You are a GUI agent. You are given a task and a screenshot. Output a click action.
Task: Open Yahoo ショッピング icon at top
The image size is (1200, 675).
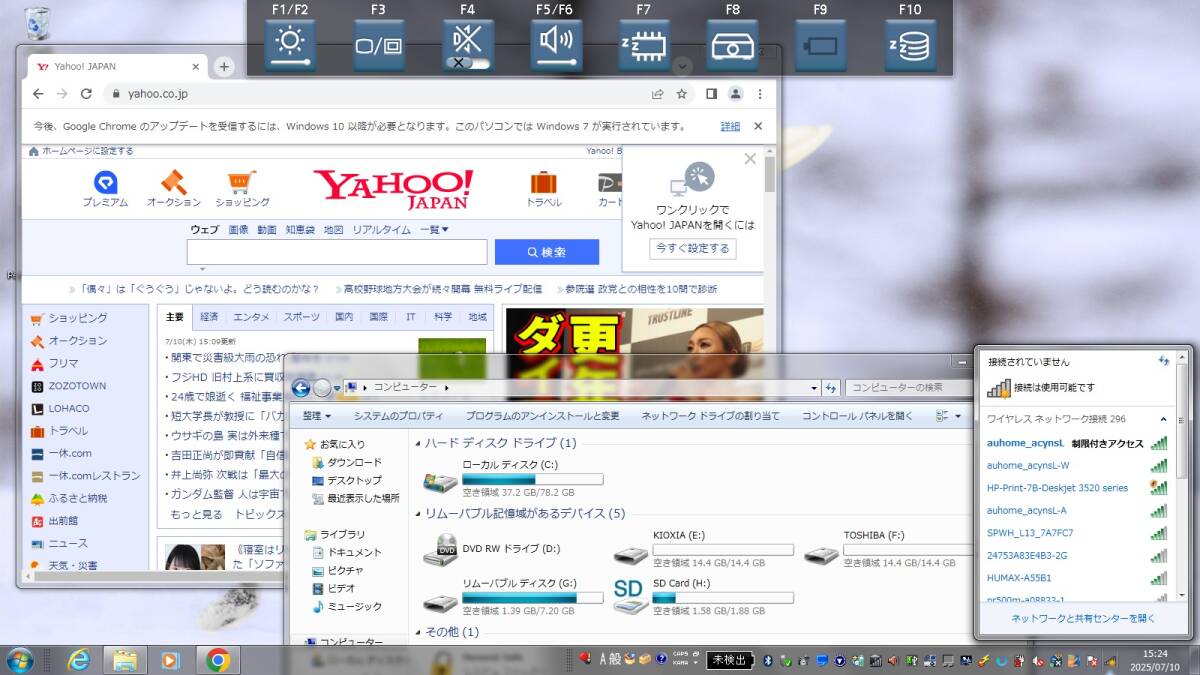[242, 188]
